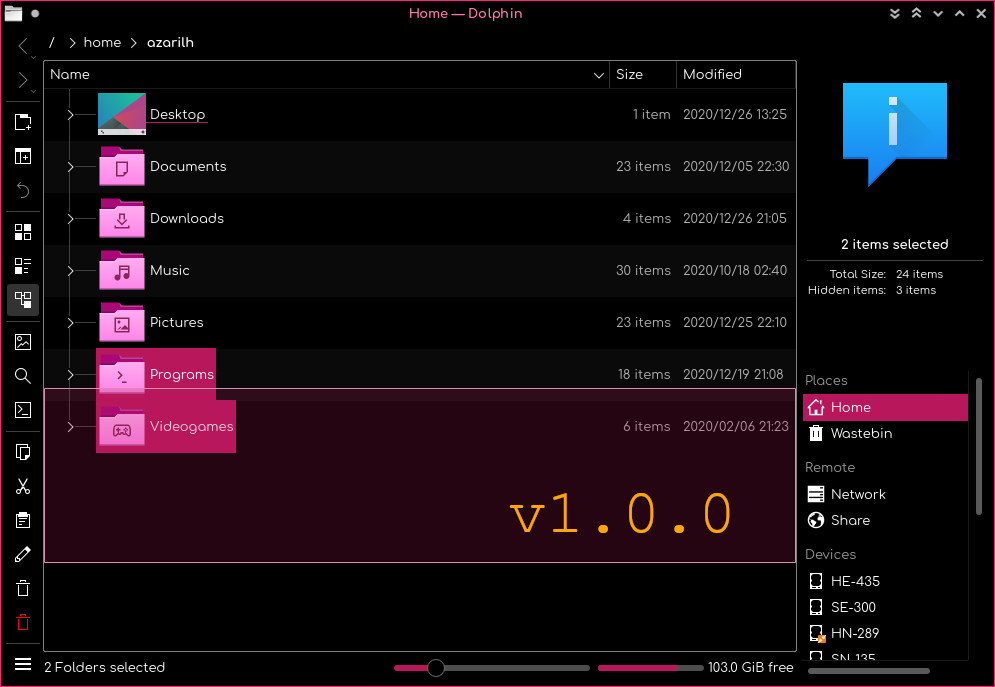The image size is (995, 687).
Task: Open the terminal panel icon
Action: click(23, 410)
